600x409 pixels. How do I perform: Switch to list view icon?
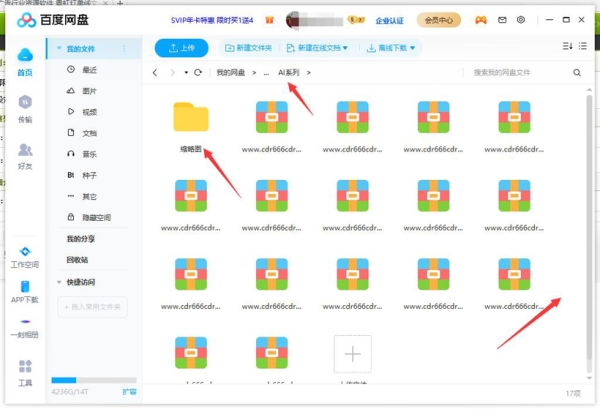click(583, 46)
